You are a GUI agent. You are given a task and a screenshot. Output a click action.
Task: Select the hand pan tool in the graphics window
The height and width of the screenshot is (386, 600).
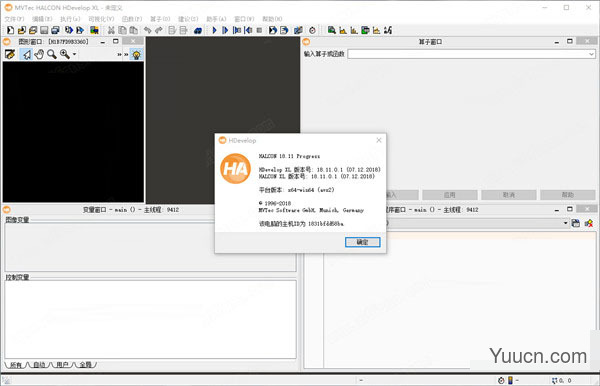(x=39, y=54)
